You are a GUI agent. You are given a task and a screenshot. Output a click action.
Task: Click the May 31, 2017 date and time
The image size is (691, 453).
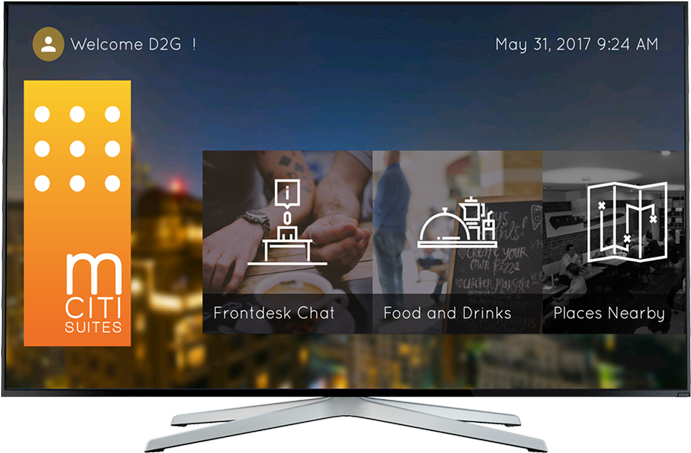click(577, 44)
